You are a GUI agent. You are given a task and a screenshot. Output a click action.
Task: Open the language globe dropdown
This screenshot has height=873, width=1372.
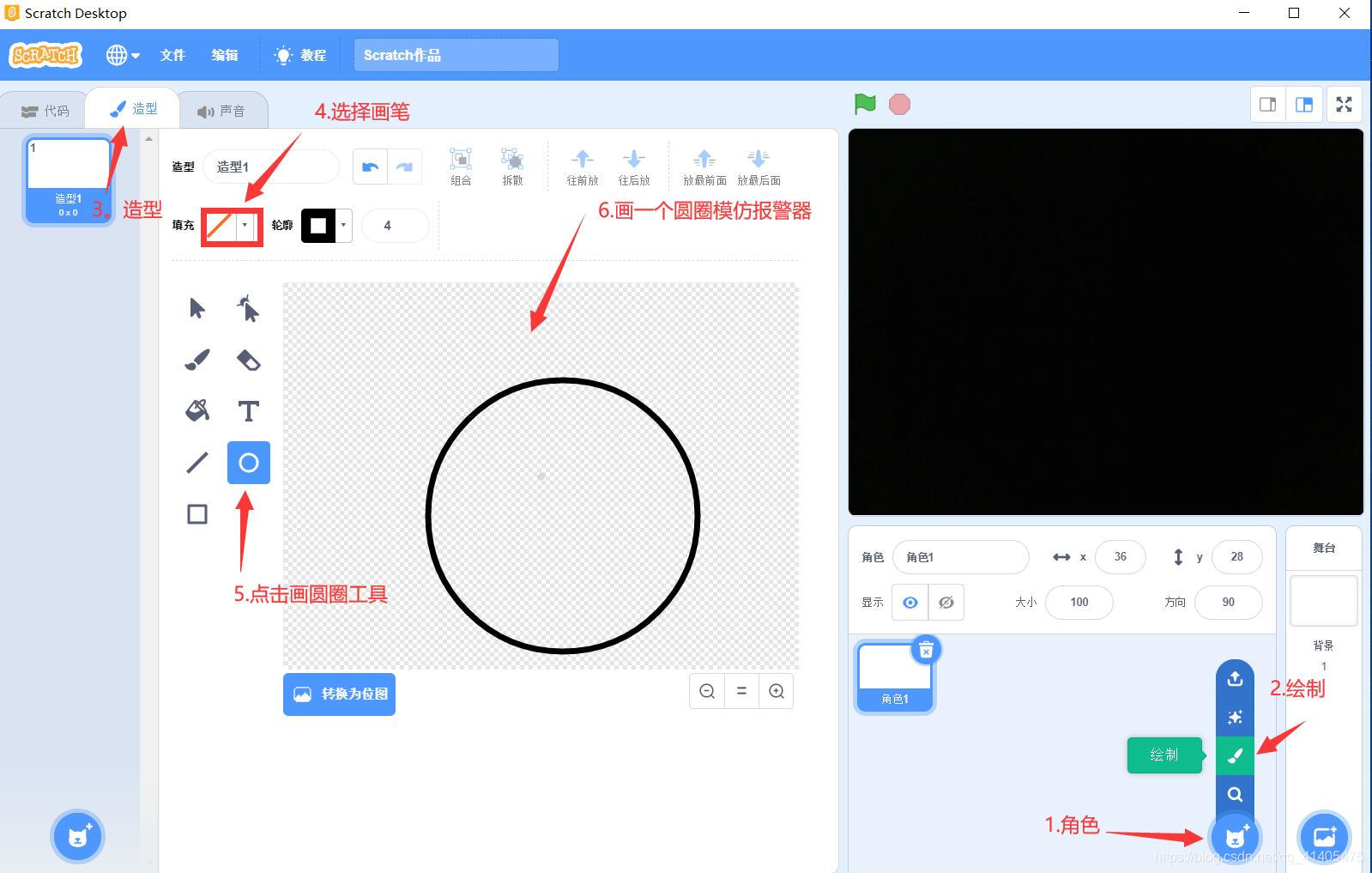pos(123,55)
